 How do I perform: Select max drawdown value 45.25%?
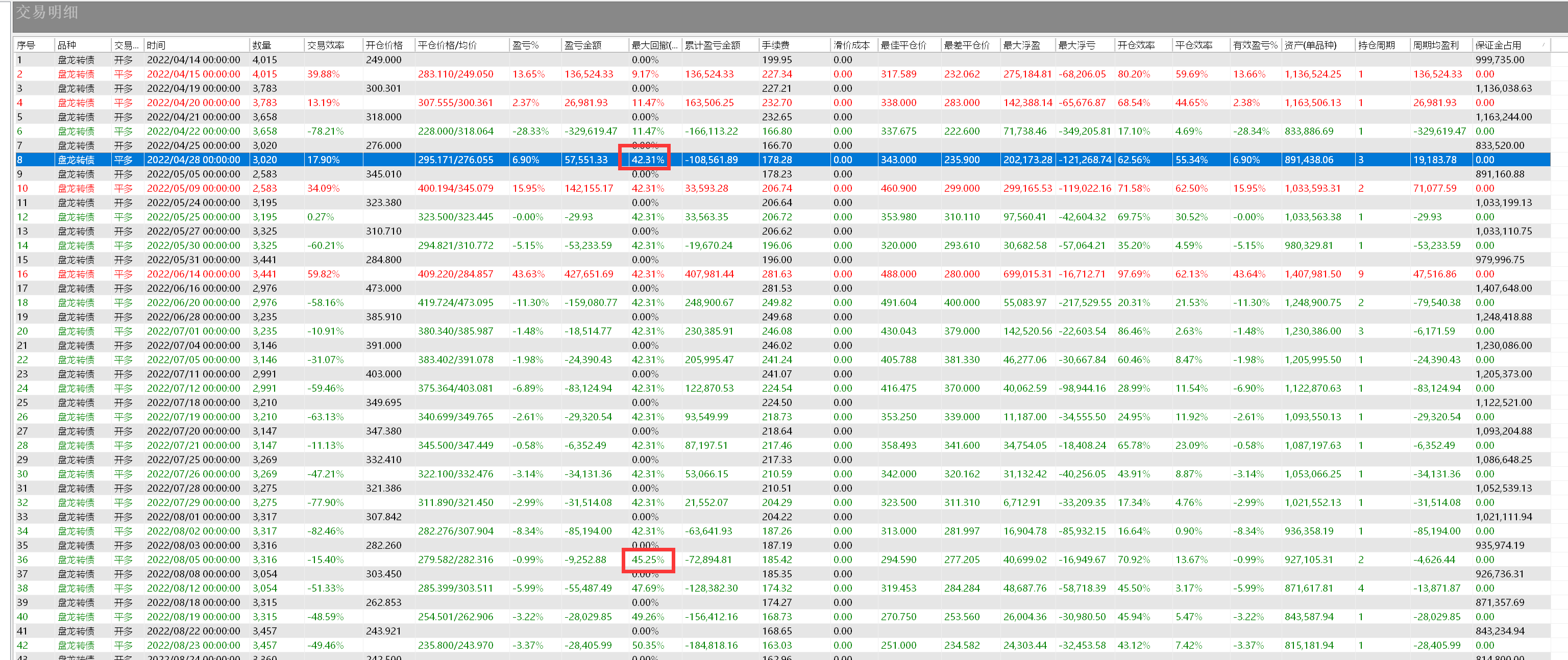(648, 560)
